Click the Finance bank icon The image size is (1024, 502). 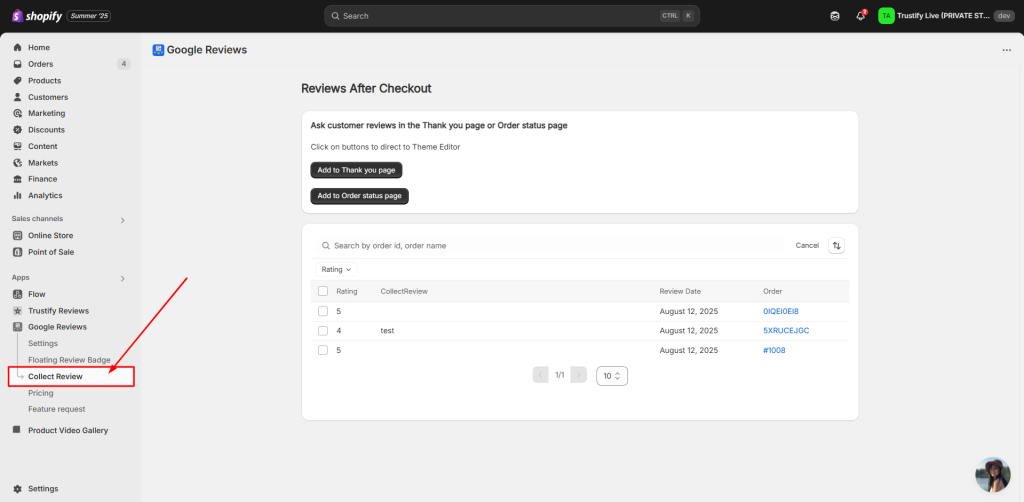(18, 179)
